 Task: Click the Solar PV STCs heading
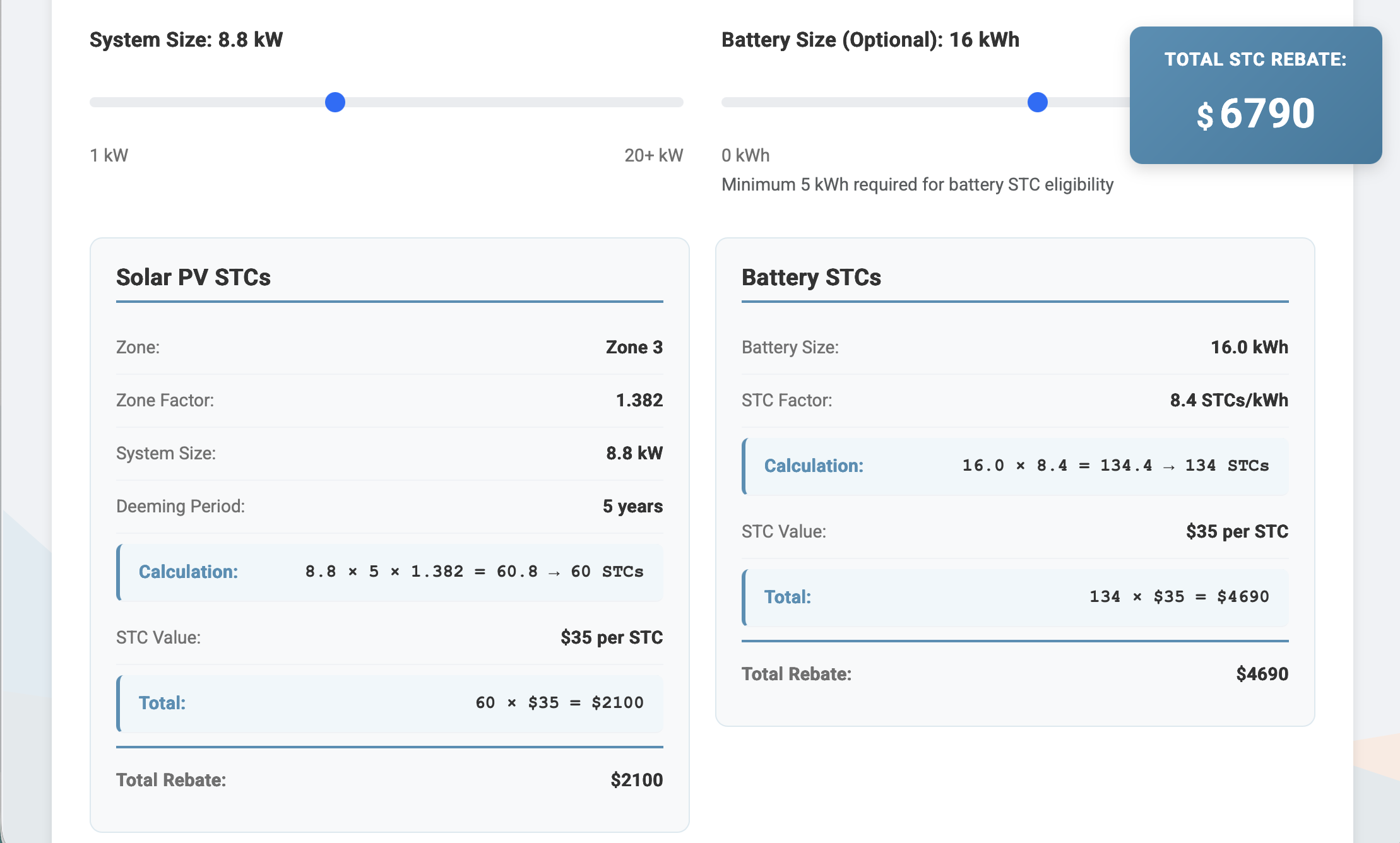coord(193,278)
